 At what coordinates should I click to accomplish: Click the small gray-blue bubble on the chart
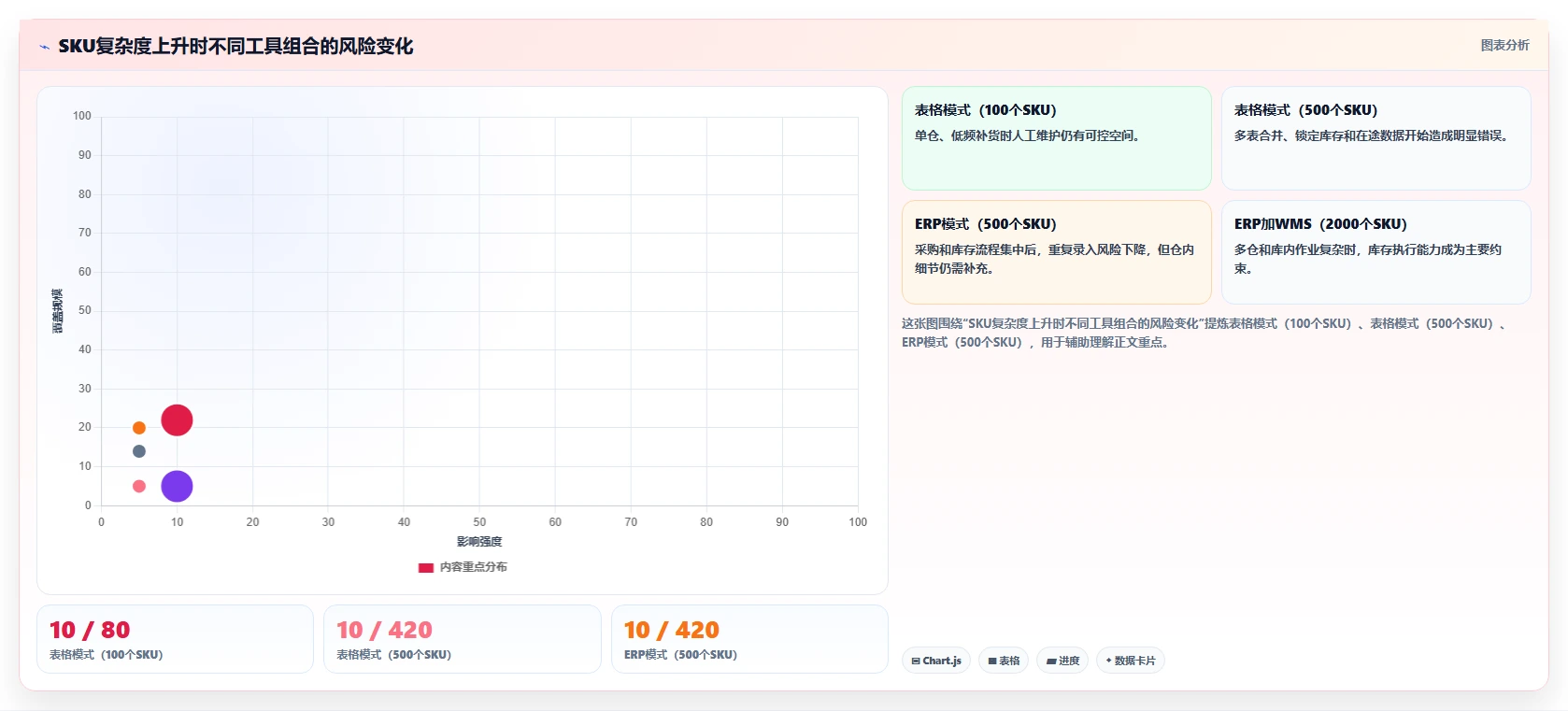coord(139,451)
